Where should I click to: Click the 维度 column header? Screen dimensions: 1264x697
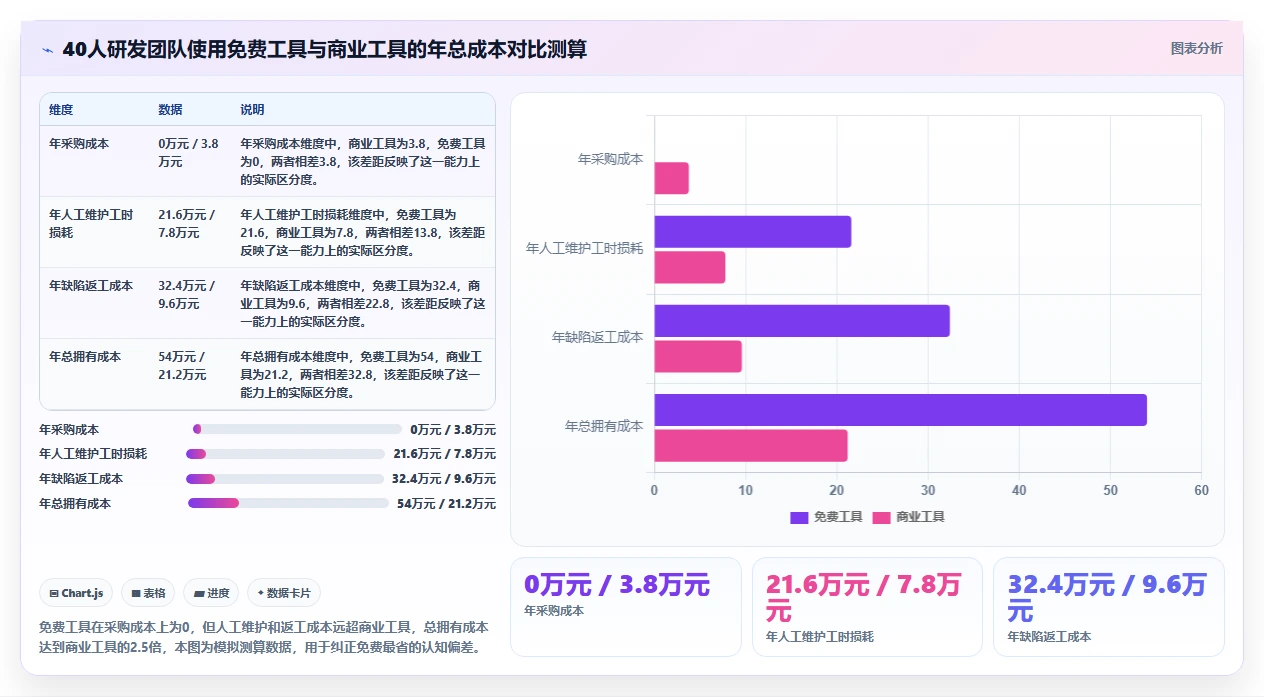(61, 109)
